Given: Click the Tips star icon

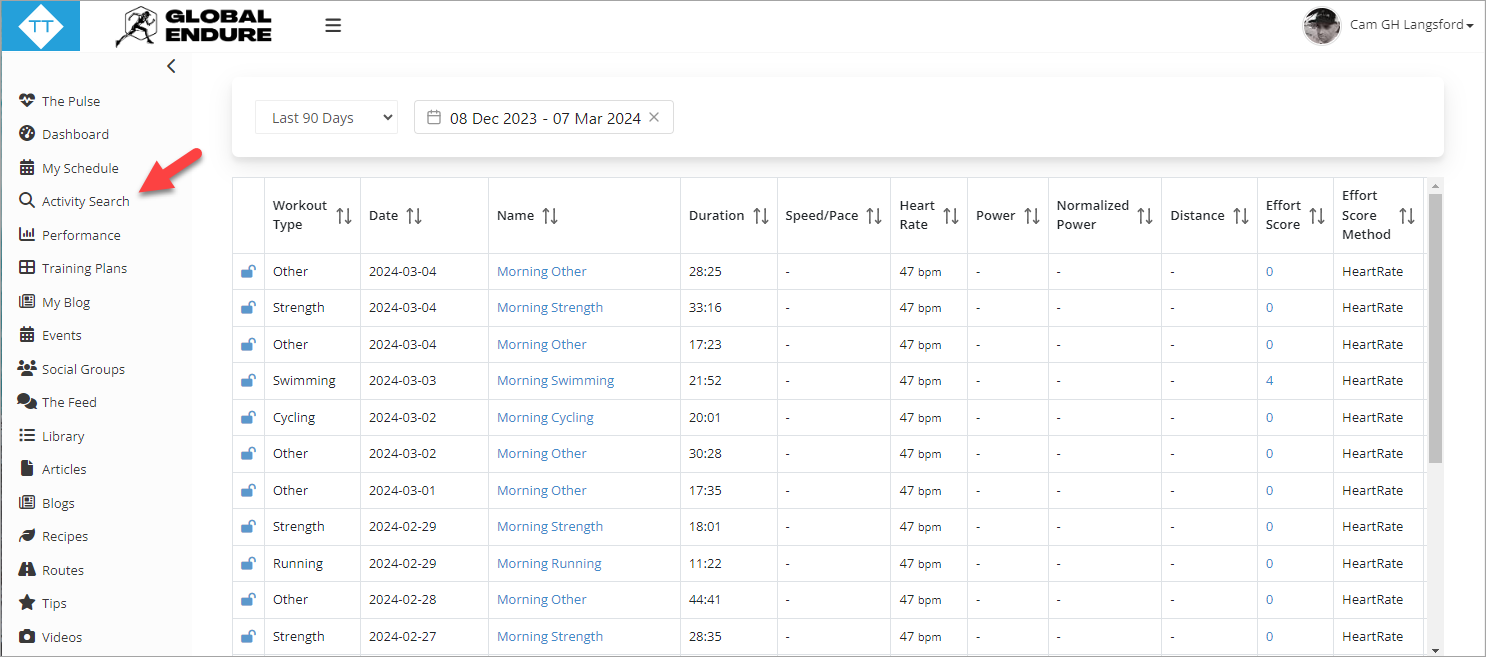Looking at the screenshot, I should [27, 603].
